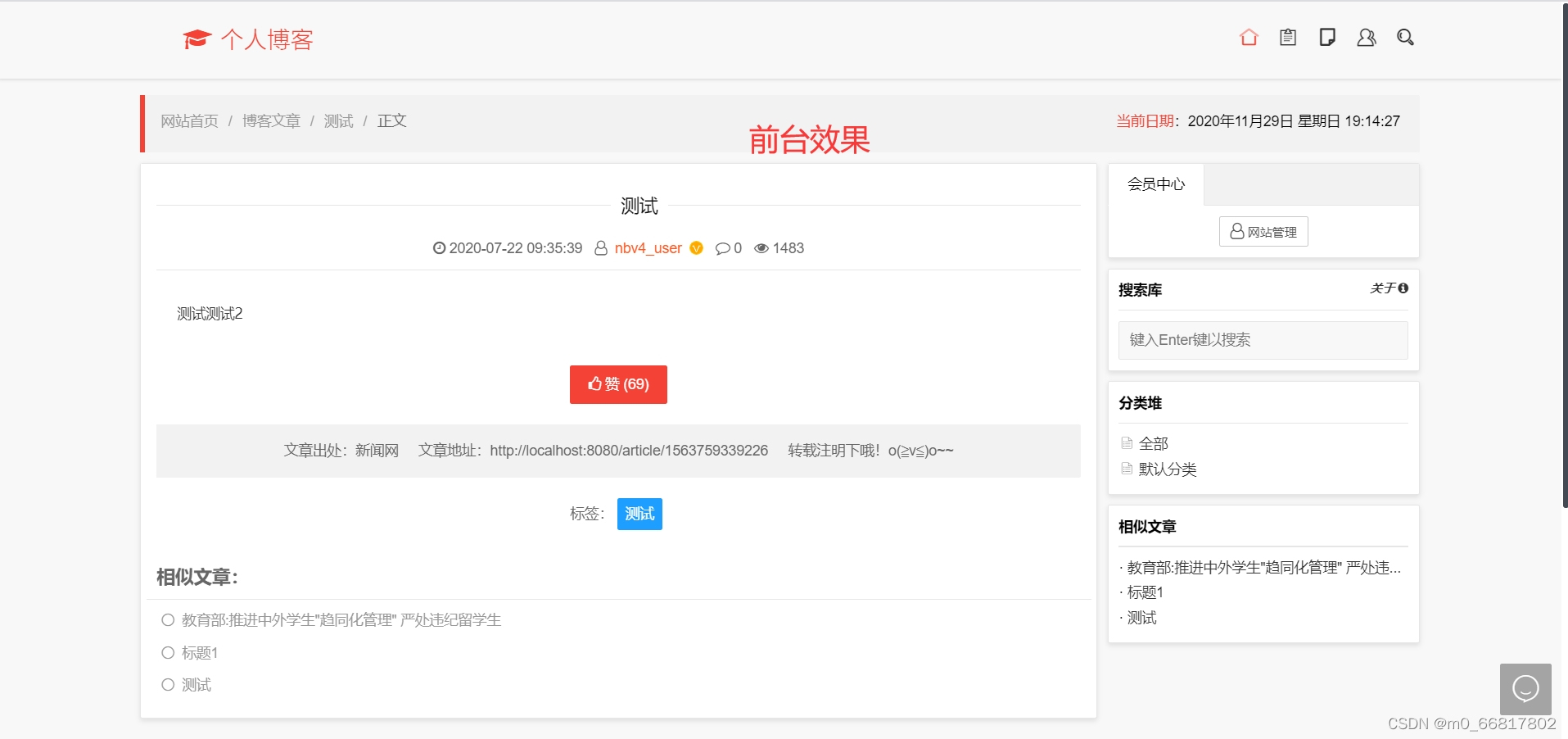This screenshot has height=739, width=1568.
Task: Click the comment bubble icon showing 0
Action: point(722,248)
